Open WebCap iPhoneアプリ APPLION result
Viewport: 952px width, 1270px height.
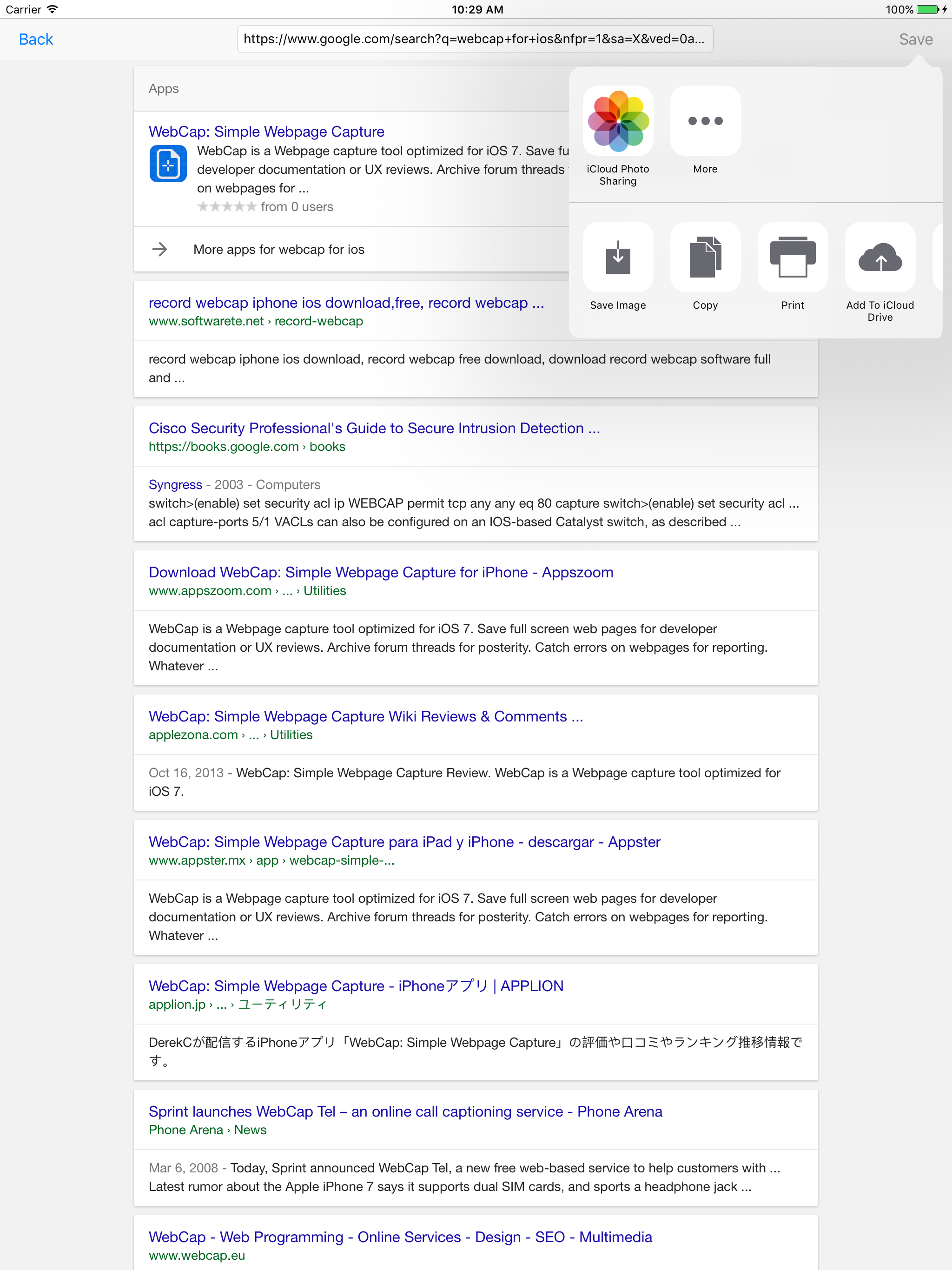coord(356,986)
